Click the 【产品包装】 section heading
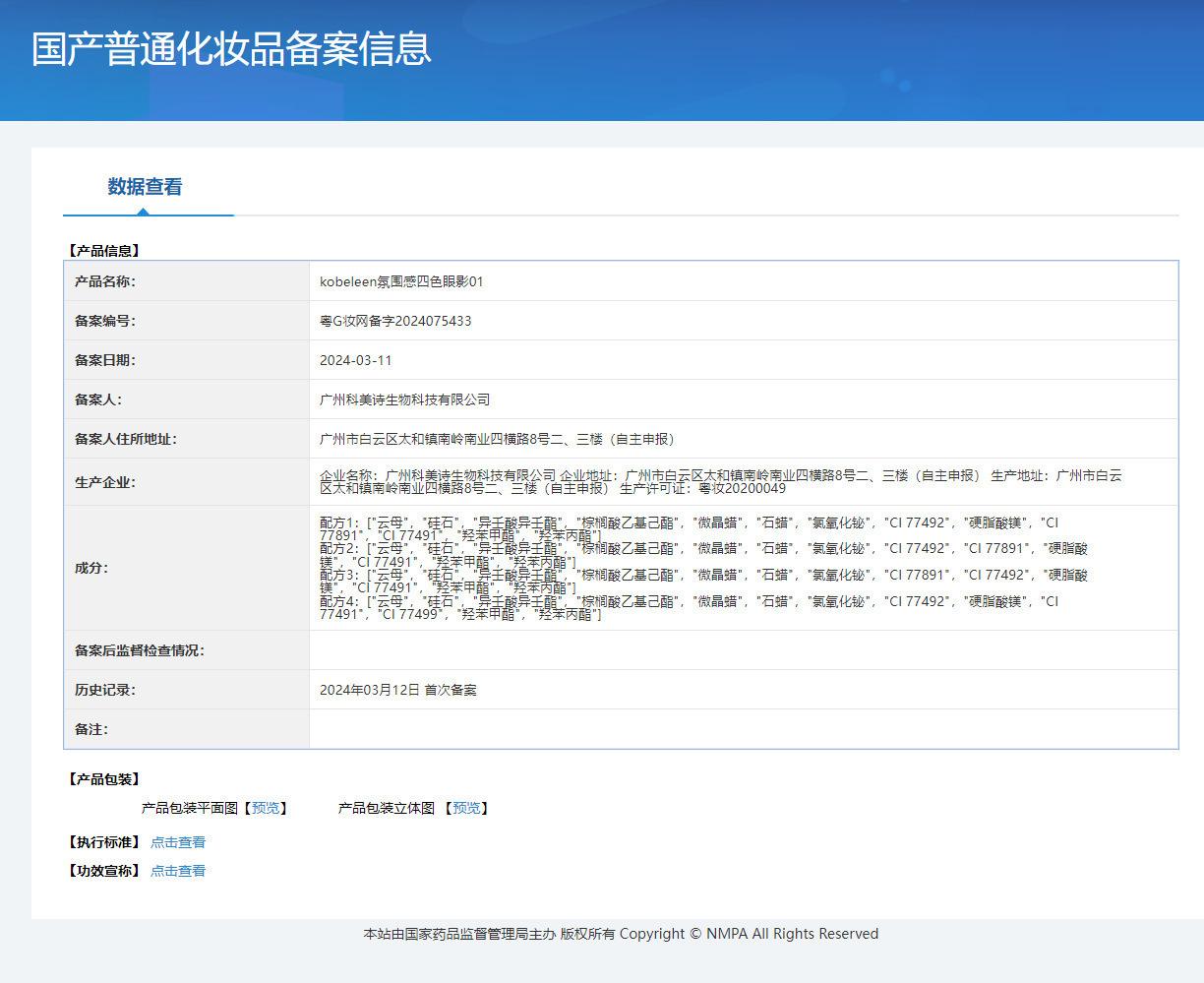Screen dimensions: 1204x983 pos(103,779)
